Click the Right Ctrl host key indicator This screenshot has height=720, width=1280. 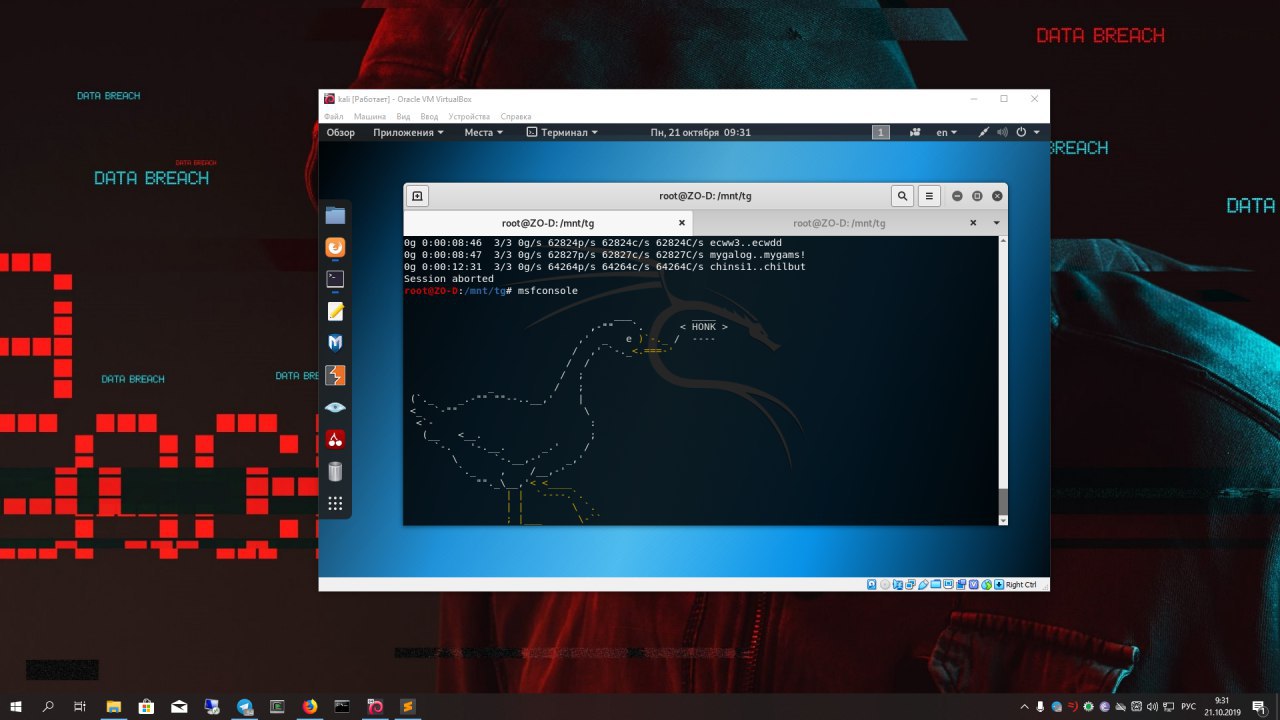pos(1020,584)
